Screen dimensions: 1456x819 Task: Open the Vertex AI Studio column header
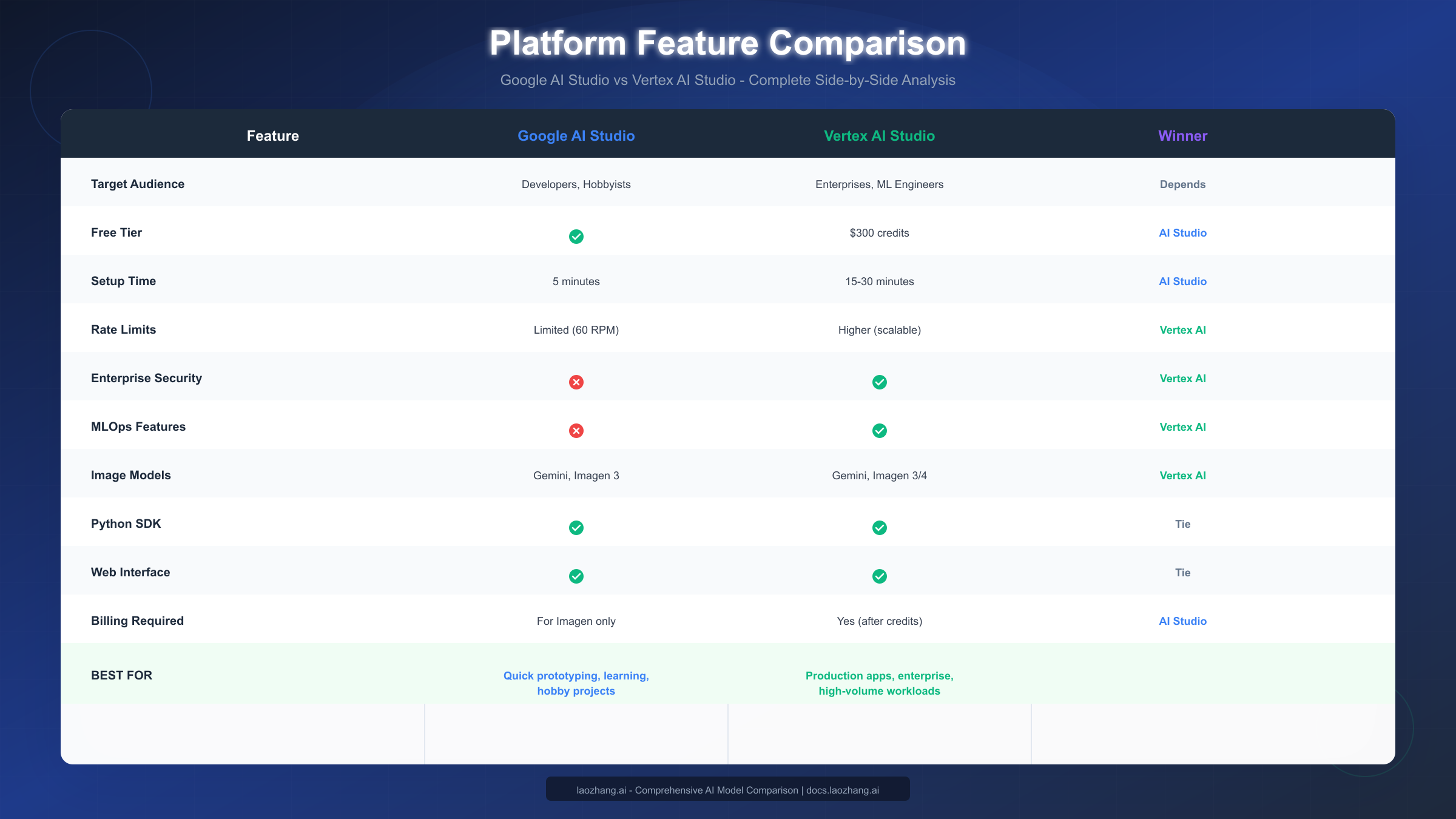pos(878,136)
